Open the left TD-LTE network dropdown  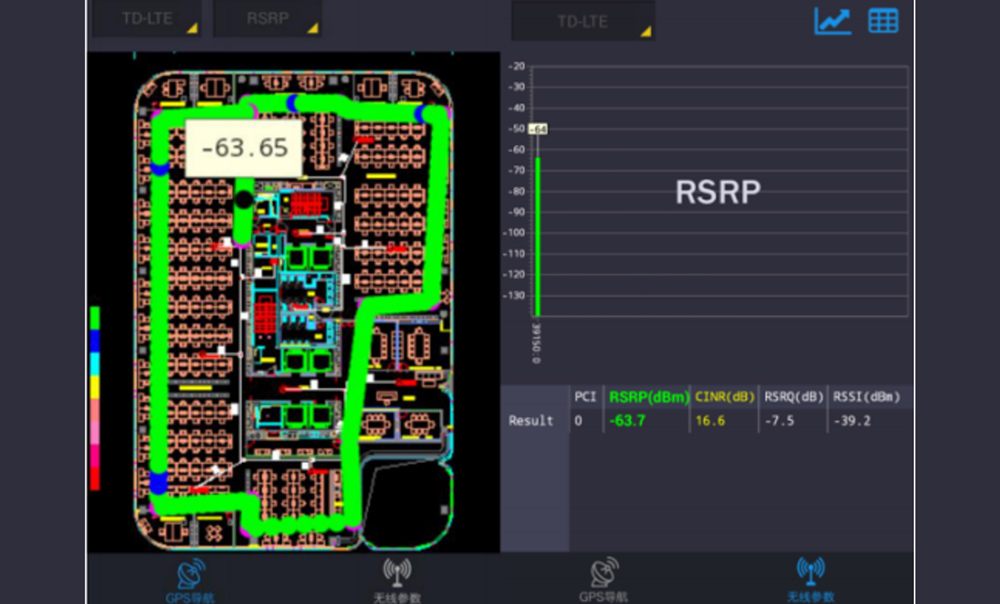point(146,20)
